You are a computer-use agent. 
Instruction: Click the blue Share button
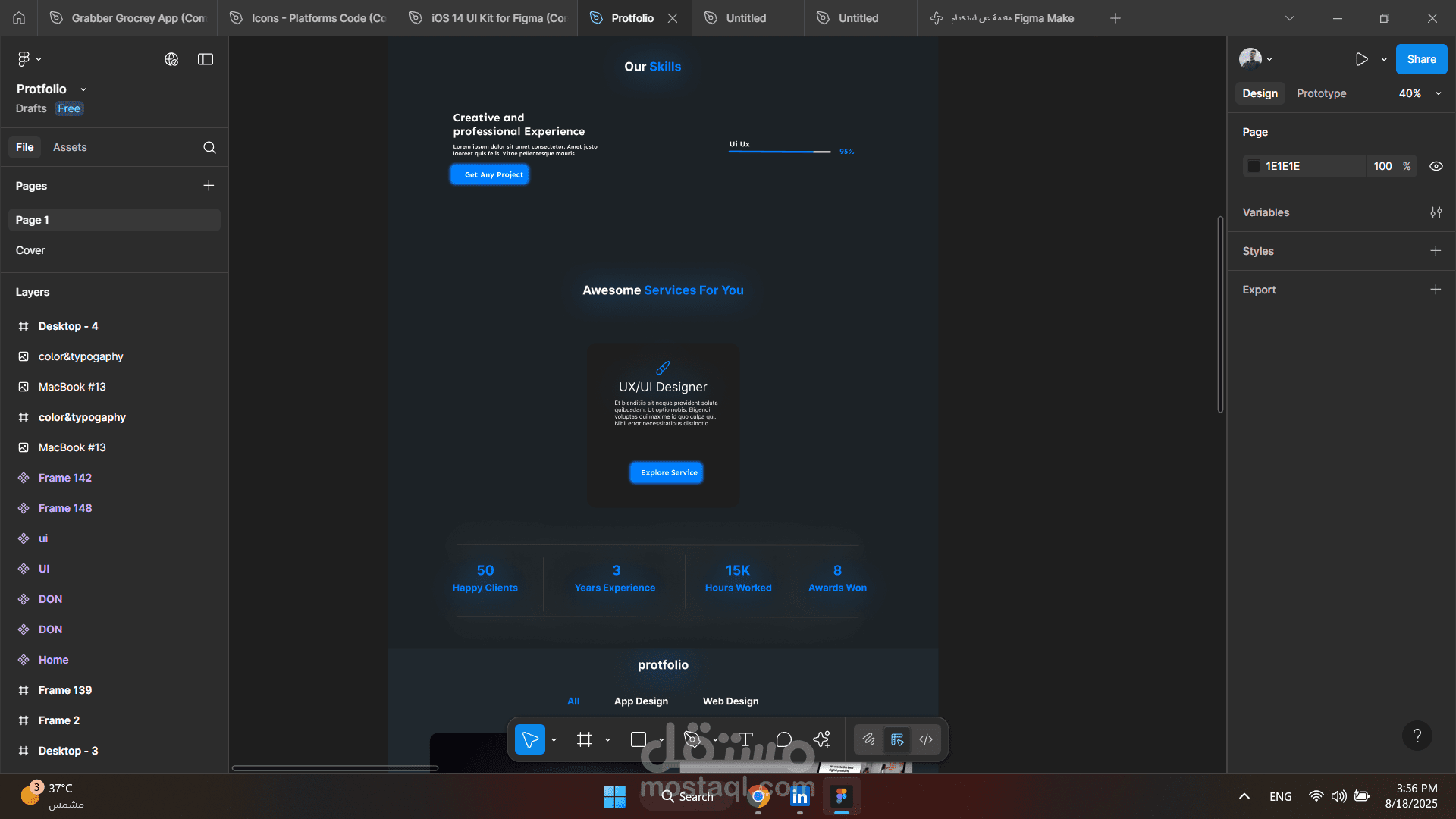coord(1421,59)
